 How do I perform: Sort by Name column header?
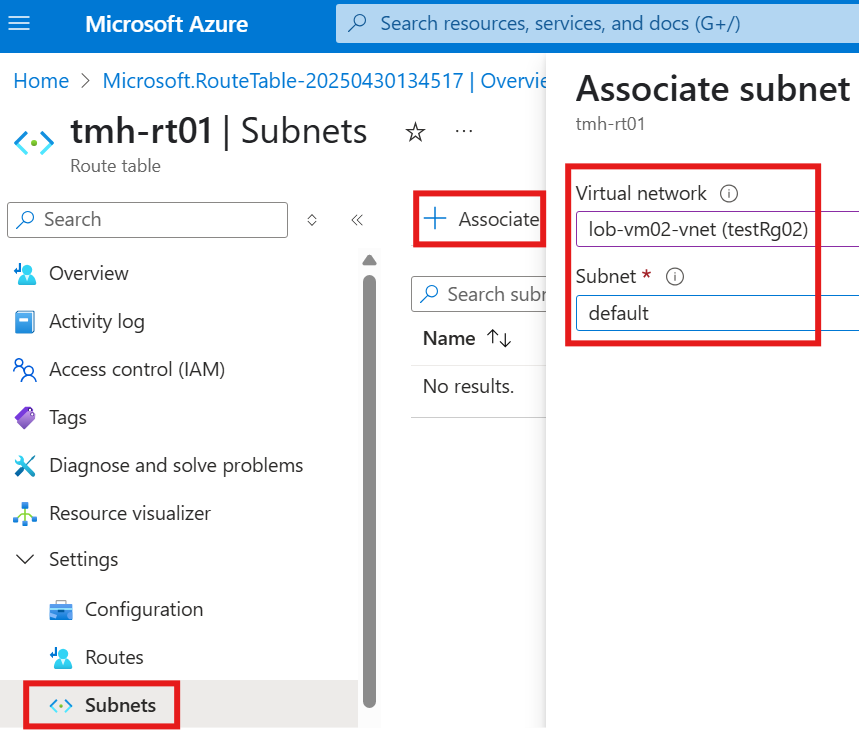(x=449, y=338)
